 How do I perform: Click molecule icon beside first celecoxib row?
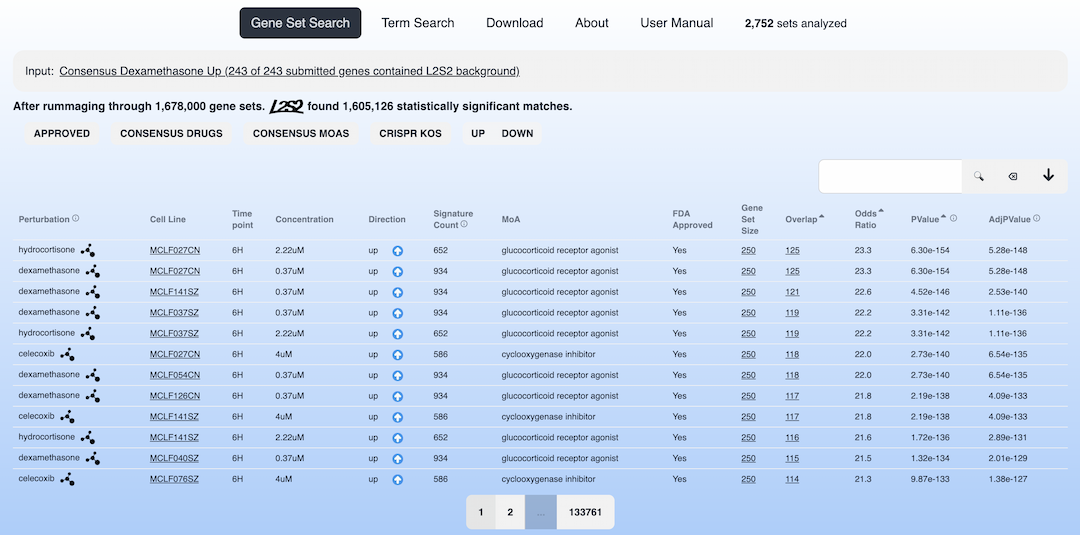67,355
